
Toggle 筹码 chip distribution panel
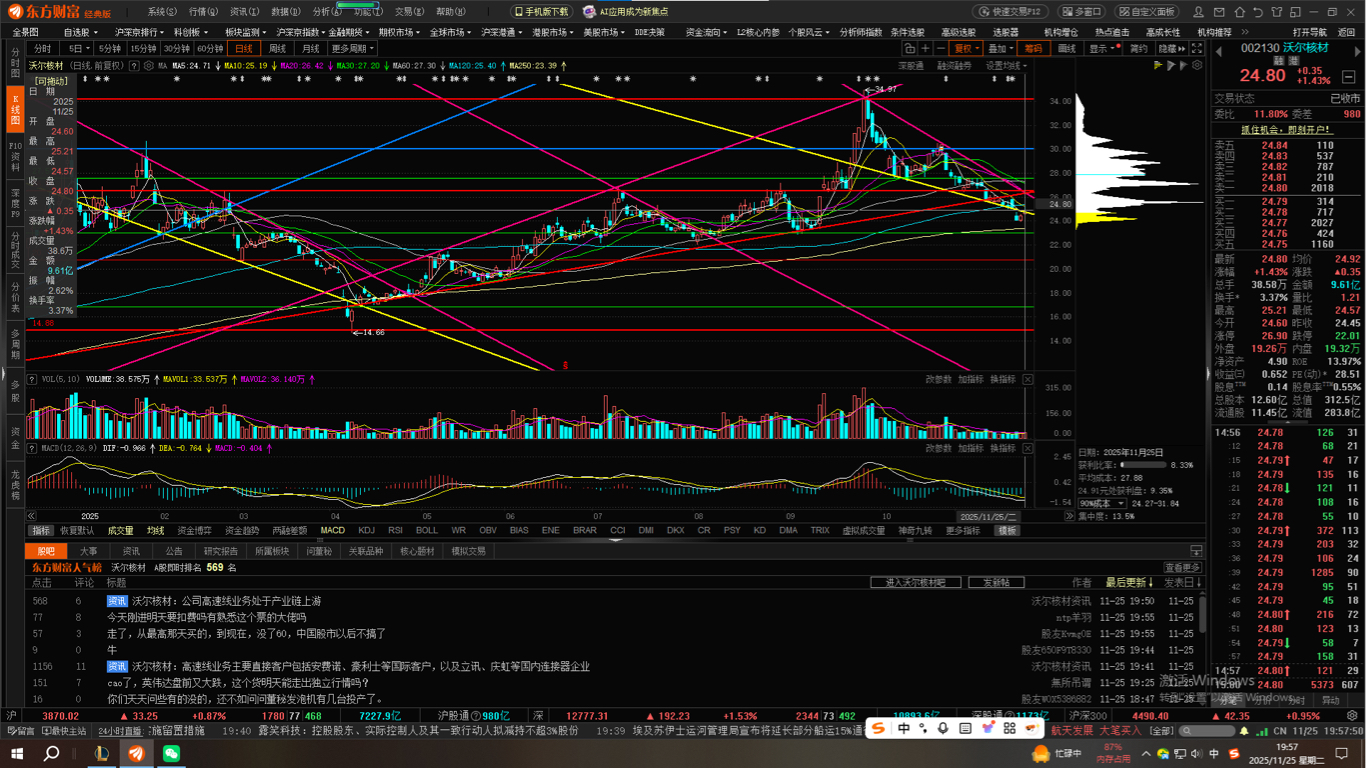coord(1033,48)
